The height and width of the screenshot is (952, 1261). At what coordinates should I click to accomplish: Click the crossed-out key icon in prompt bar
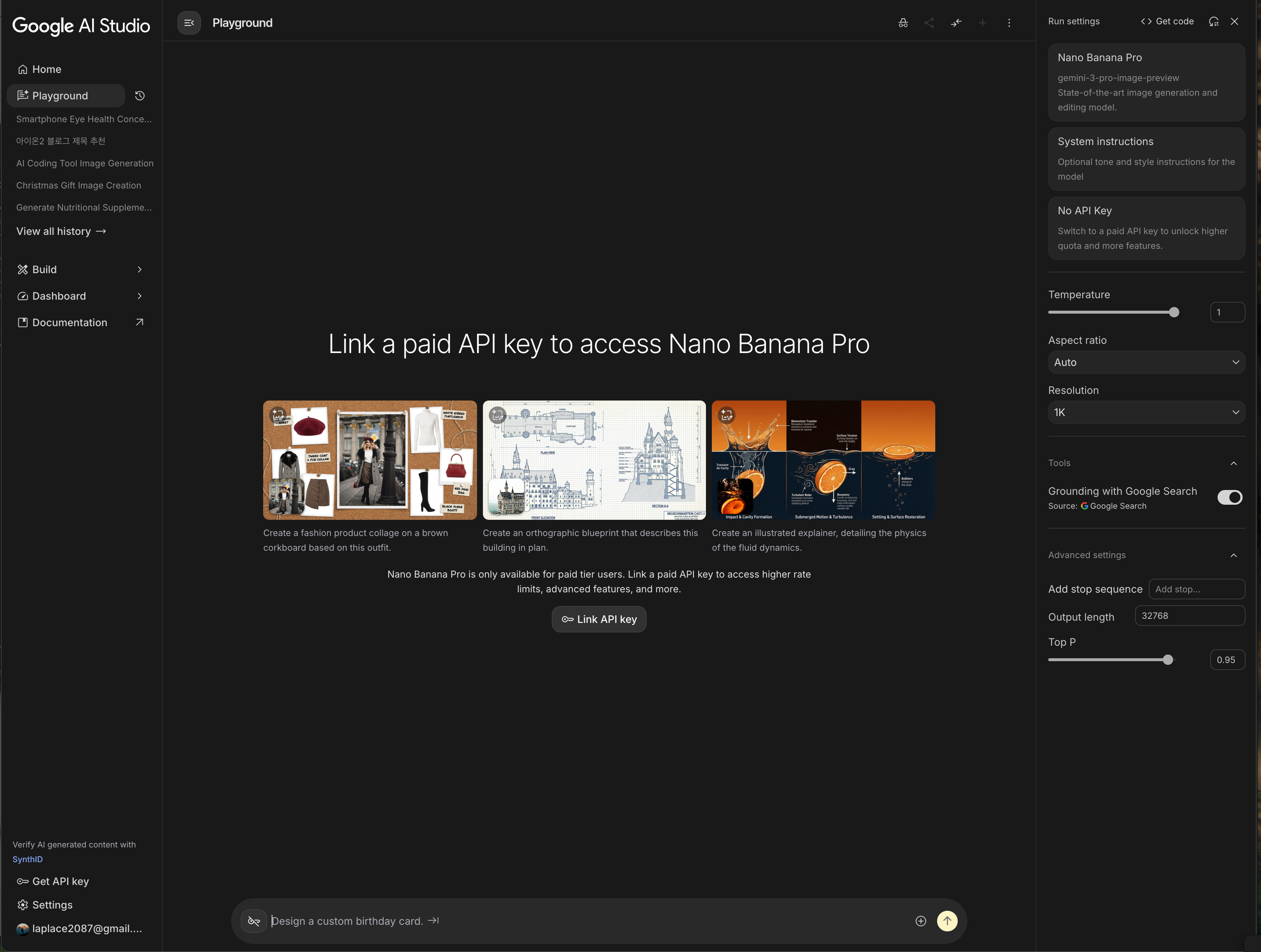254,921
